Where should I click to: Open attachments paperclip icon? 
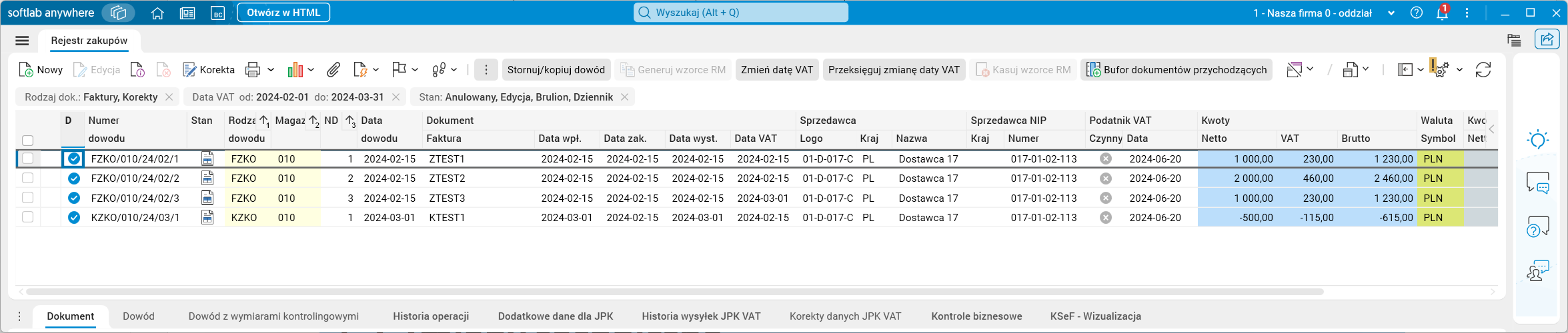(333, 70)
